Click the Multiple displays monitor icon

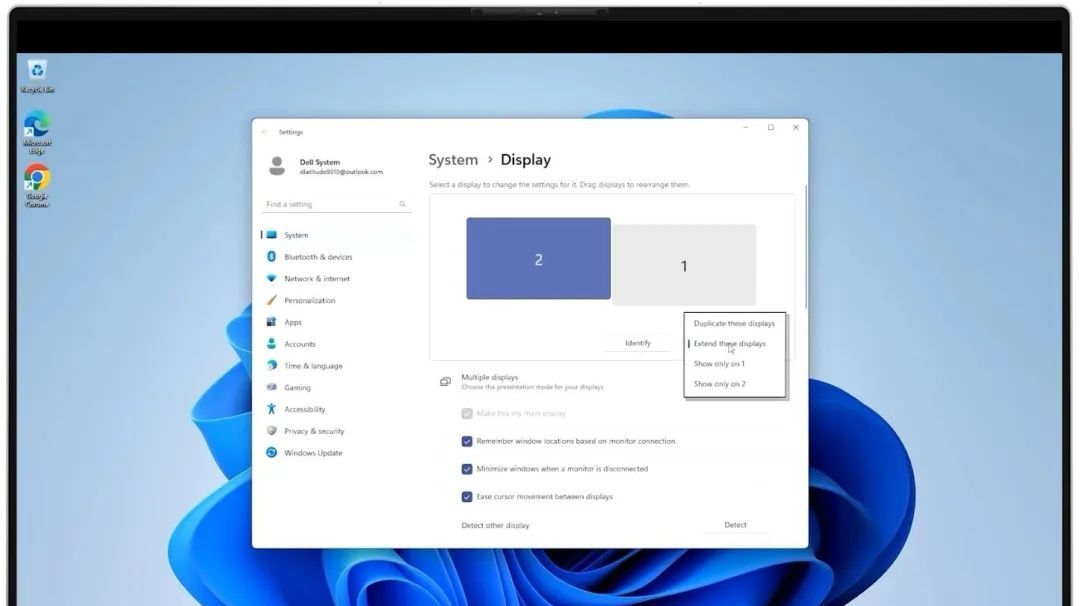click(x=446, y=382)
